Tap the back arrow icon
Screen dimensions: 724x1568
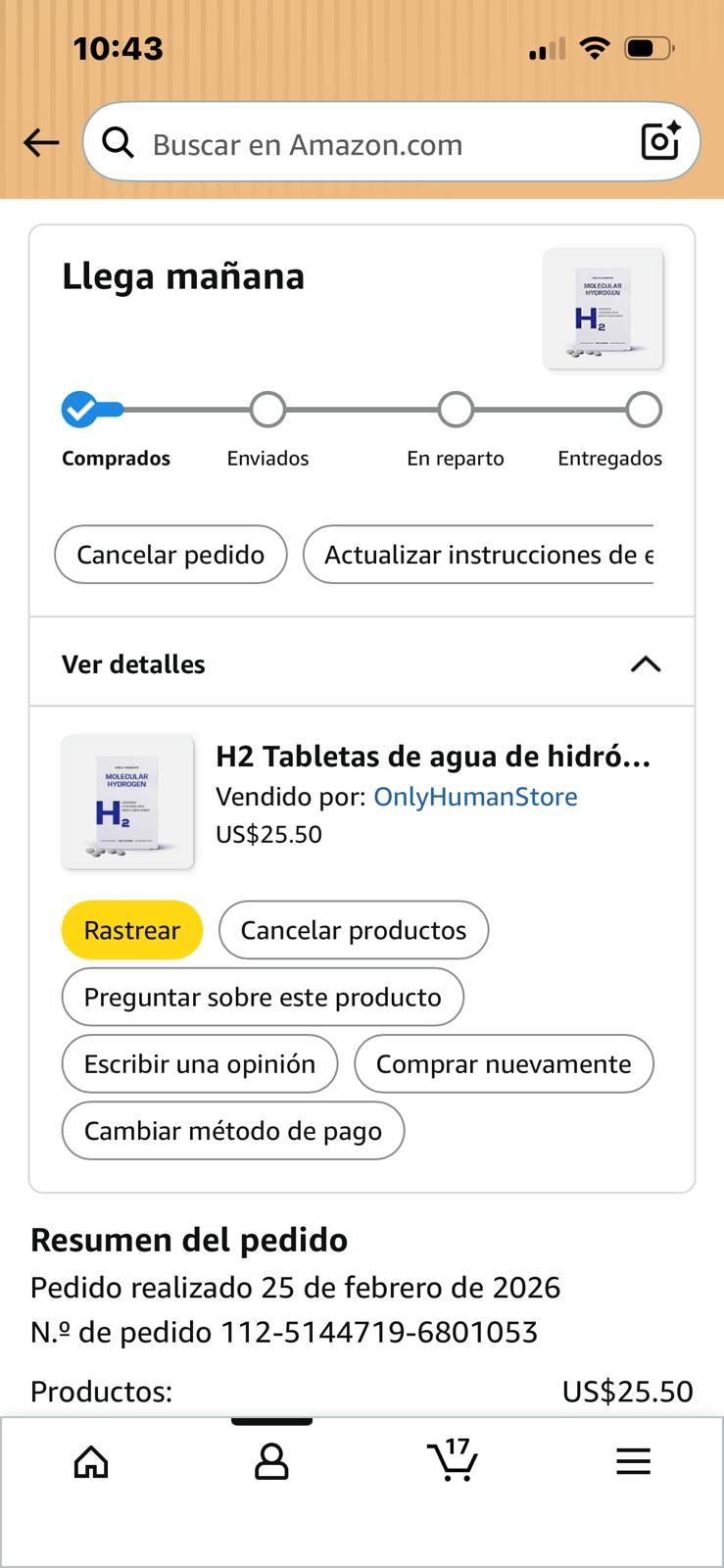coord(41,143)
